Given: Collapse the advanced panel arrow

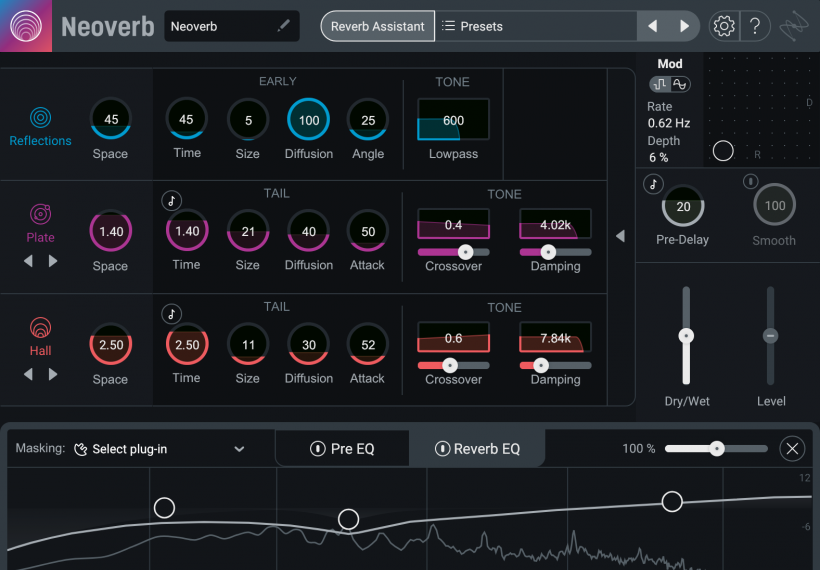Looking at the screenshot, I should pos(621,236).
